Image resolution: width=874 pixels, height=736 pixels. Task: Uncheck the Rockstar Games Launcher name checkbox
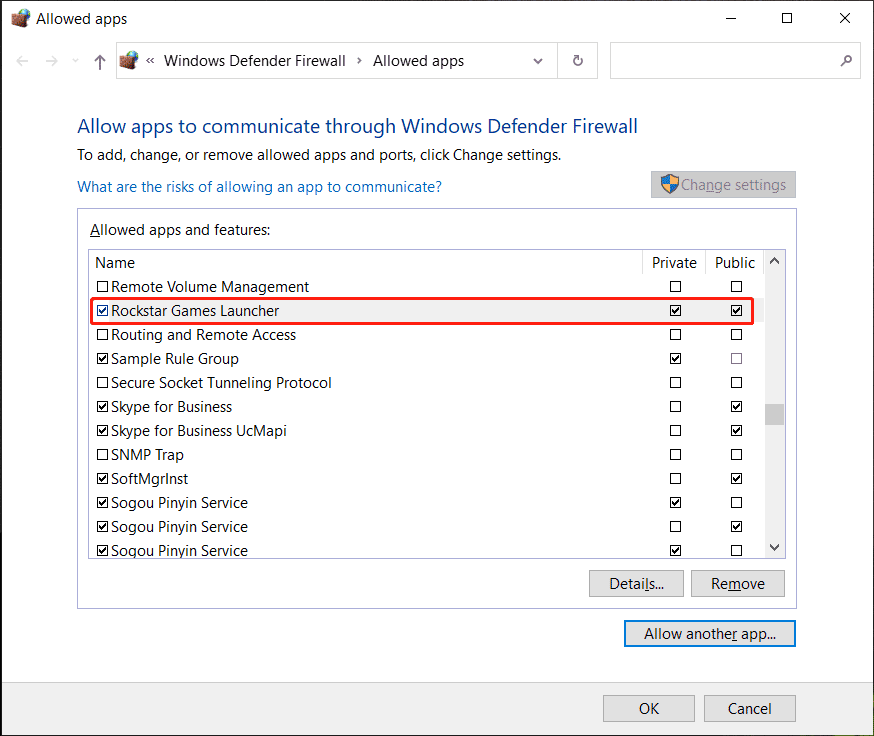(x=102, y=311)
